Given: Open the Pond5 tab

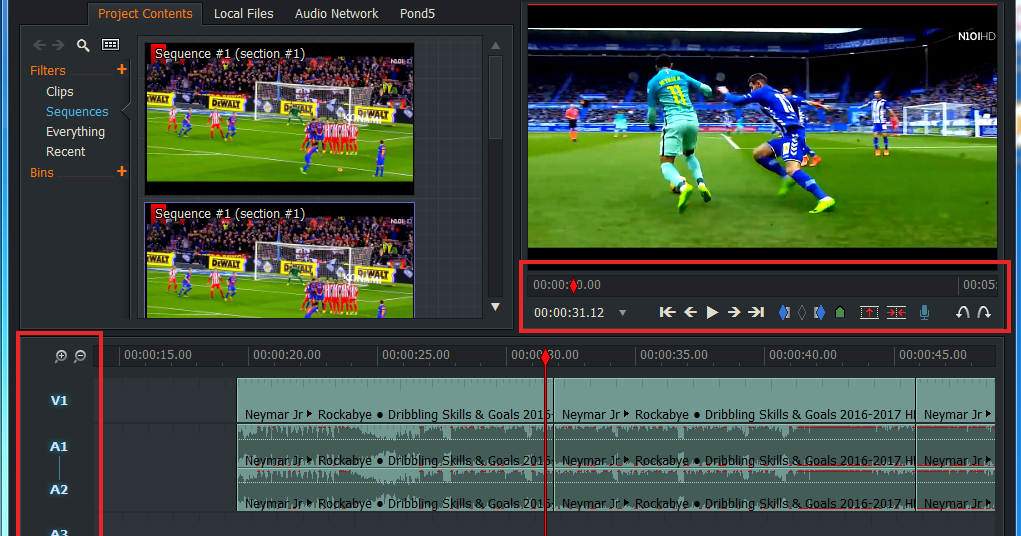Looking at the screenshot, I should tap(417, 14).
